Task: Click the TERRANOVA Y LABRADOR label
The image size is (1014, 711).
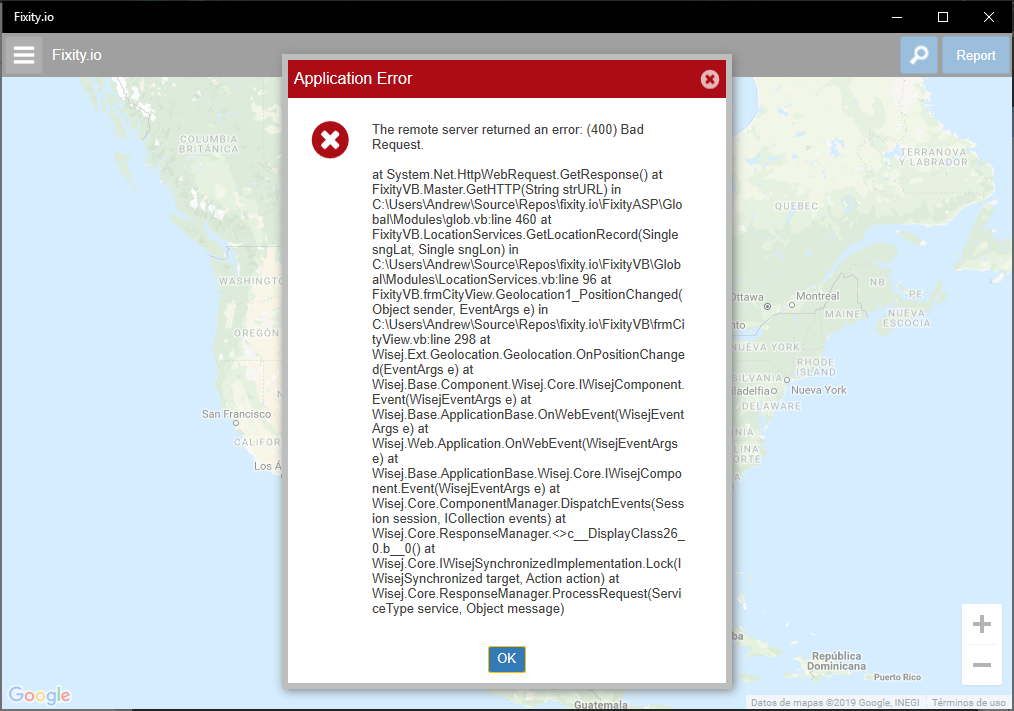Action: tap(933, 157)
